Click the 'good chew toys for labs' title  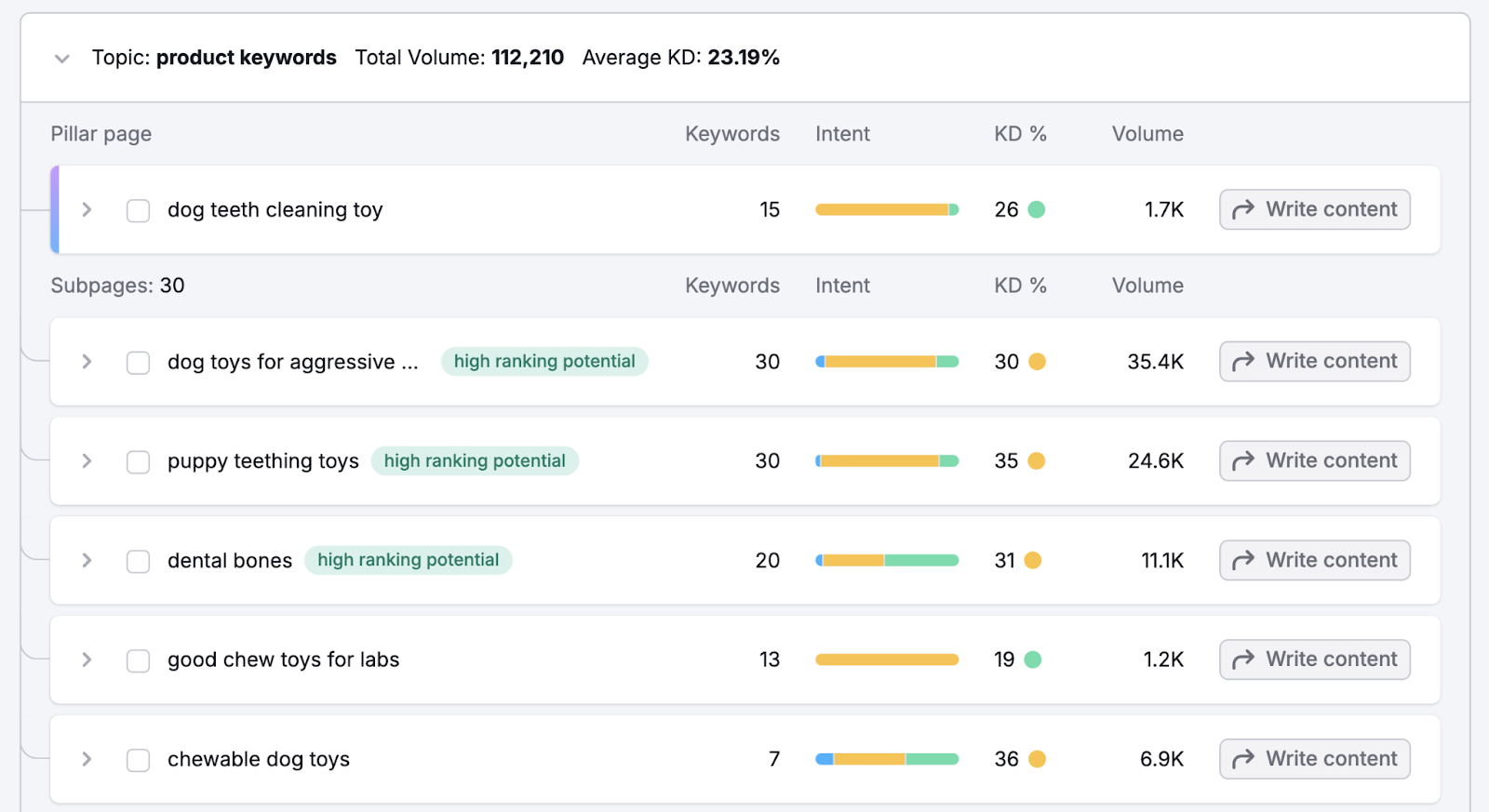click(284, 659)
